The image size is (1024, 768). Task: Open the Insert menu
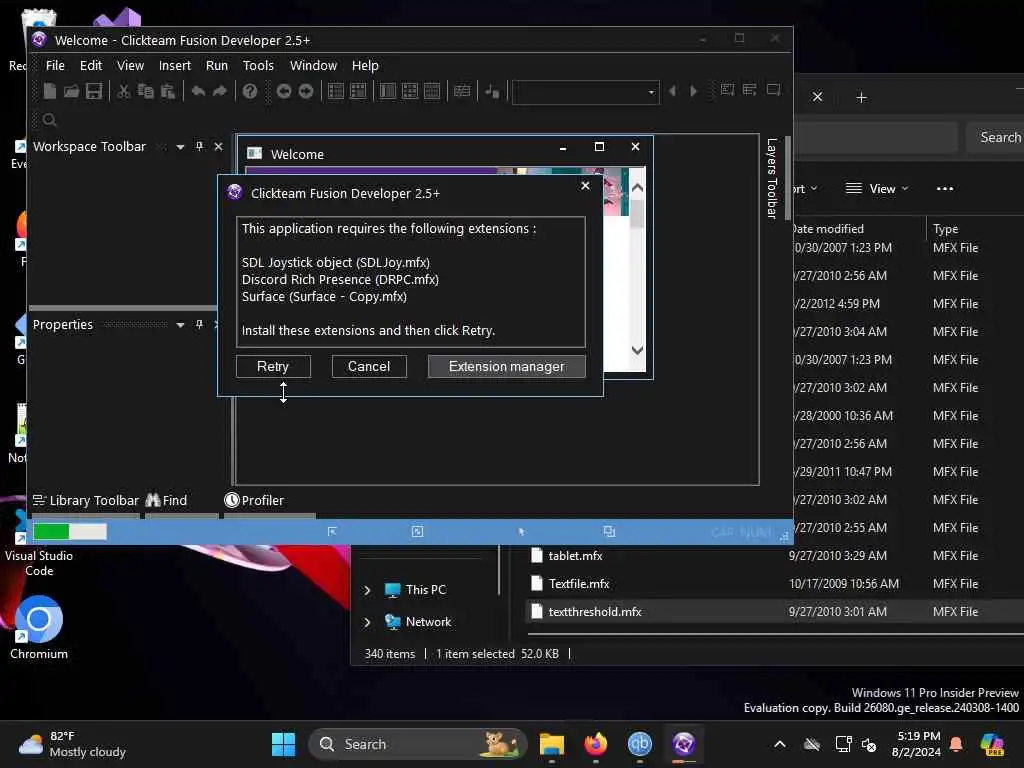click(174, 65)
